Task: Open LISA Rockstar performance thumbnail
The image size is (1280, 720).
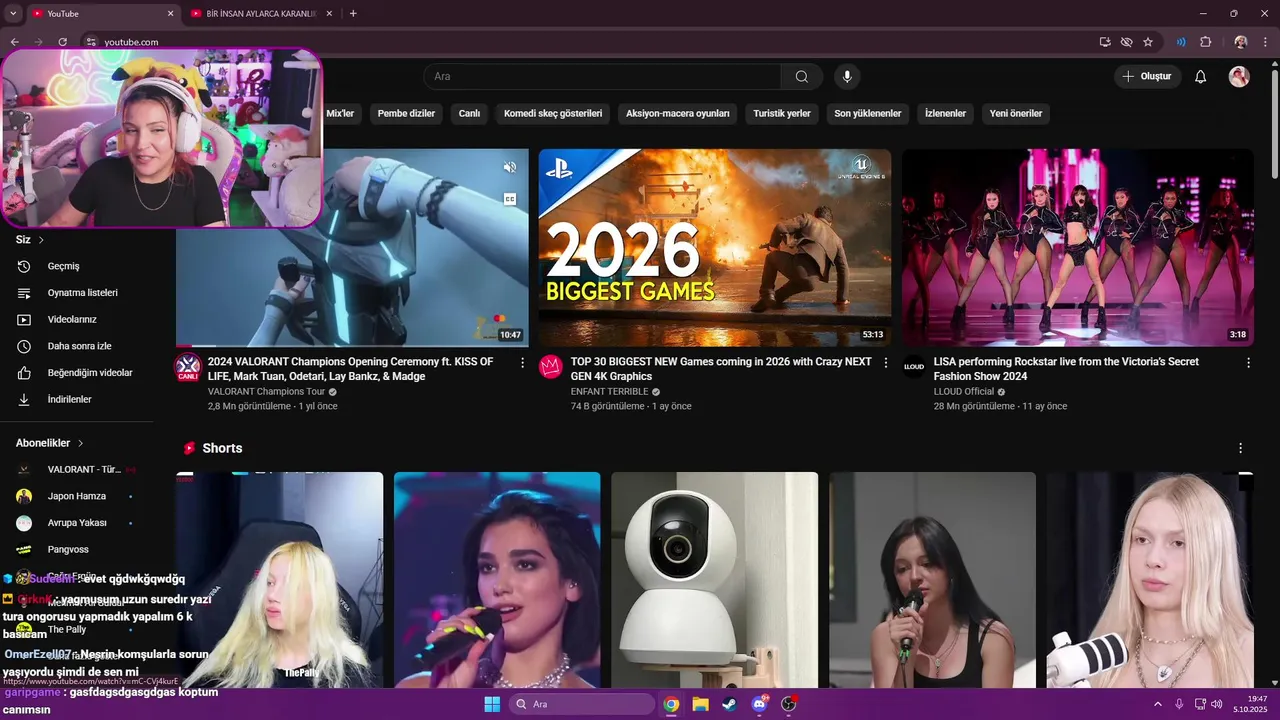Action: 1078,248
